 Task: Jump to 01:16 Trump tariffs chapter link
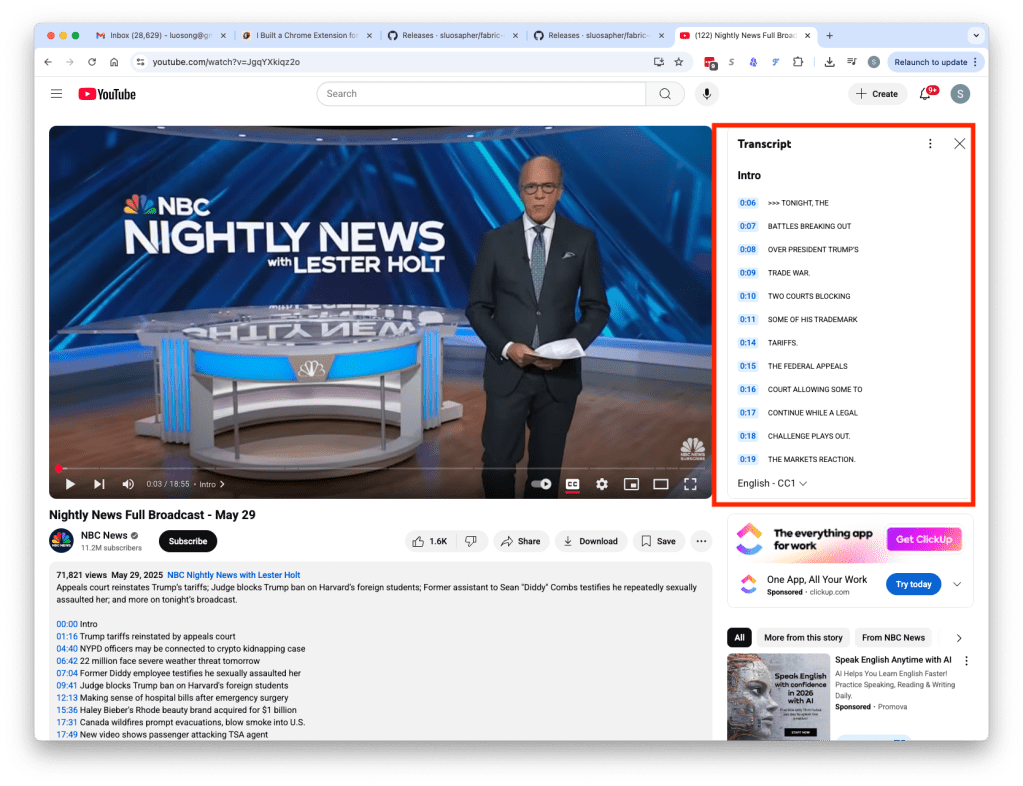66,636
